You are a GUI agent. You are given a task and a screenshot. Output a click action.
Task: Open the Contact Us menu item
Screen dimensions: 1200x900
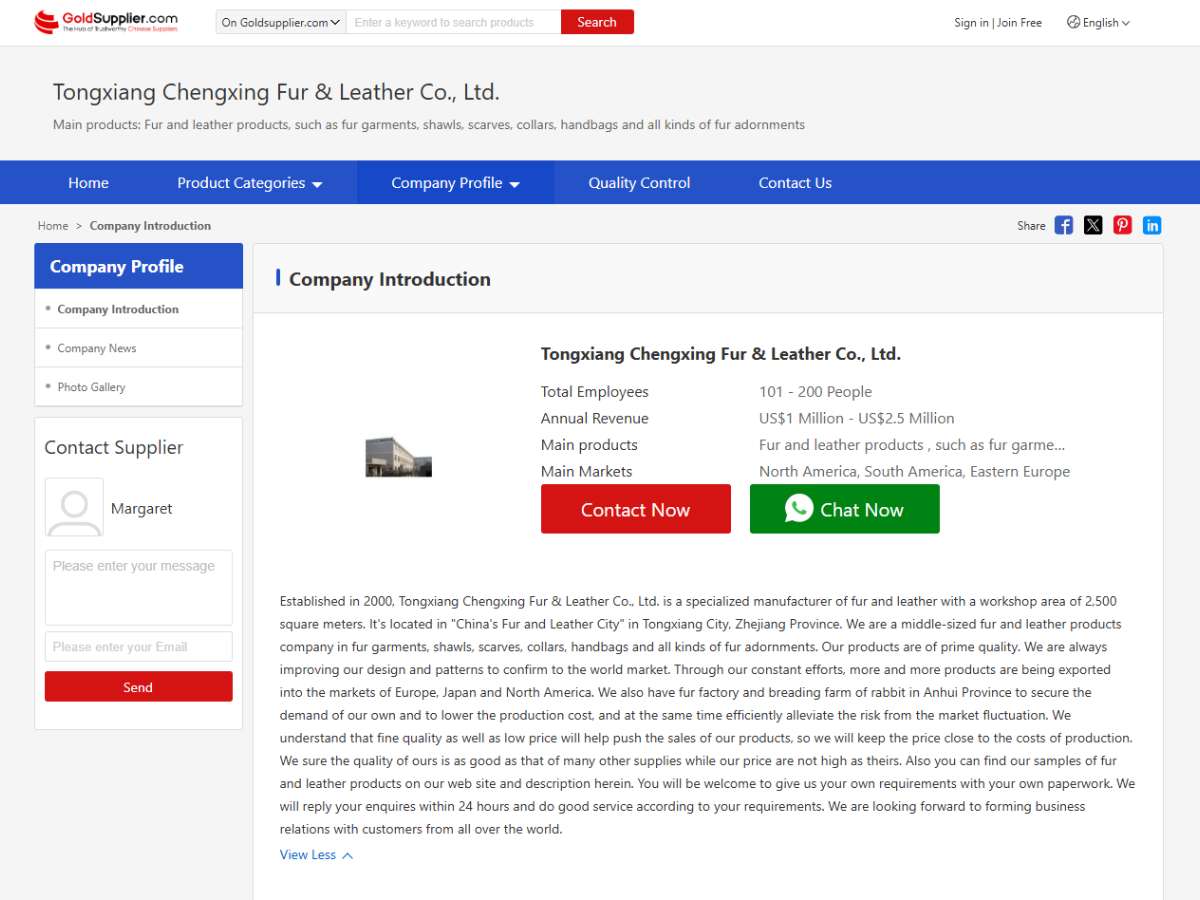coord(795,183)
